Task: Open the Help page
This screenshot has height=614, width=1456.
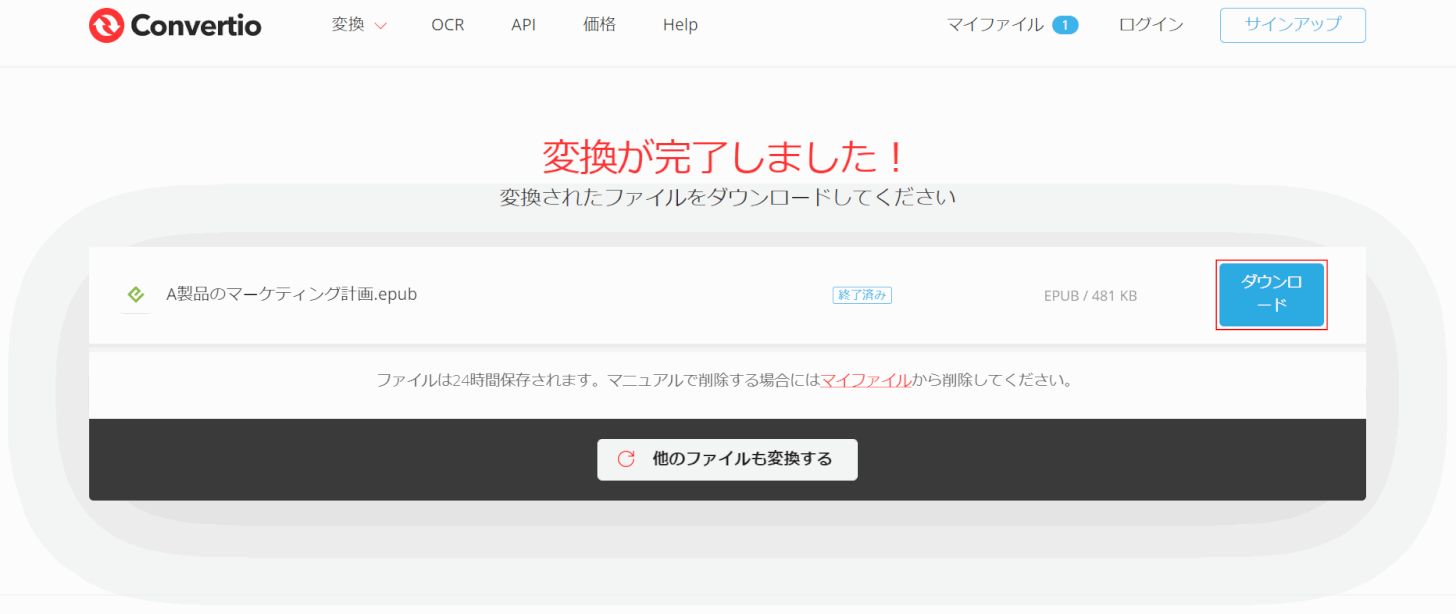Action: coord(680,25)
